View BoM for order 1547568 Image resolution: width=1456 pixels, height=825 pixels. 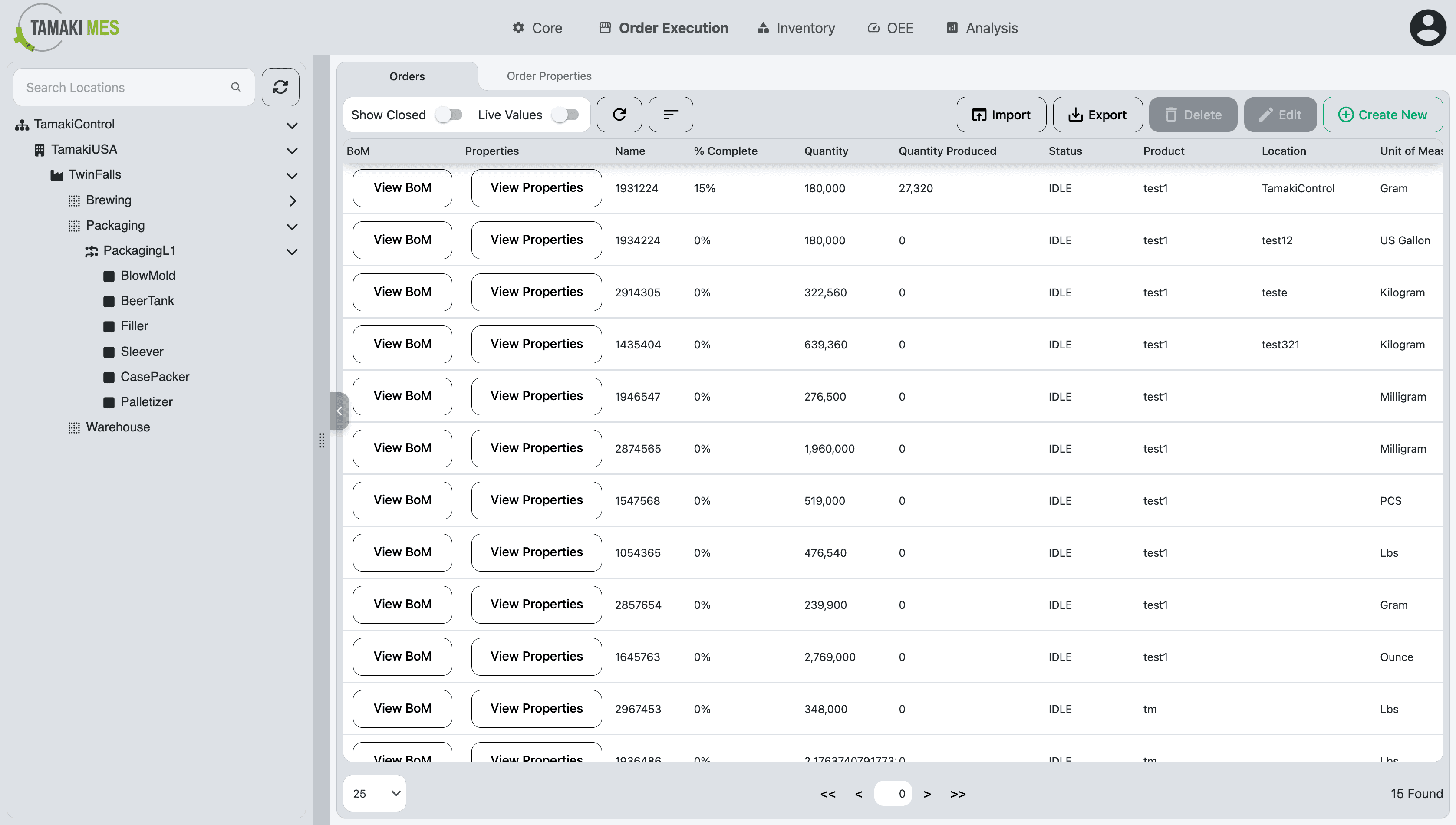tap(402, 500)
